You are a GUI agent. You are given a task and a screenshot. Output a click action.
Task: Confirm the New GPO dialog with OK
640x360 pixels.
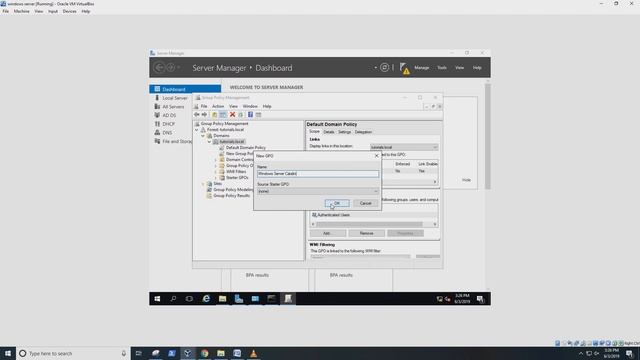click(337, 203)
